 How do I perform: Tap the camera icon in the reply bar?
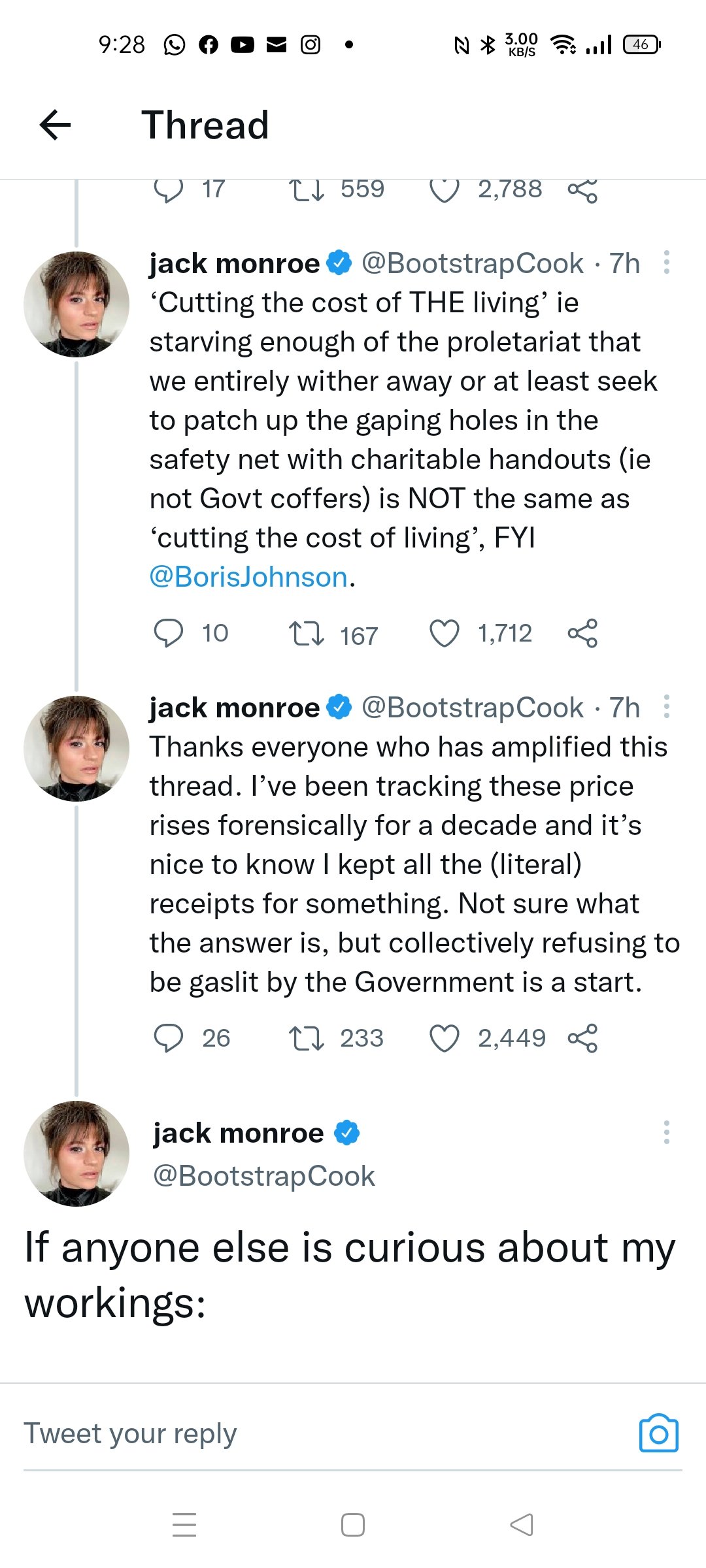(x=658, y=1433)
